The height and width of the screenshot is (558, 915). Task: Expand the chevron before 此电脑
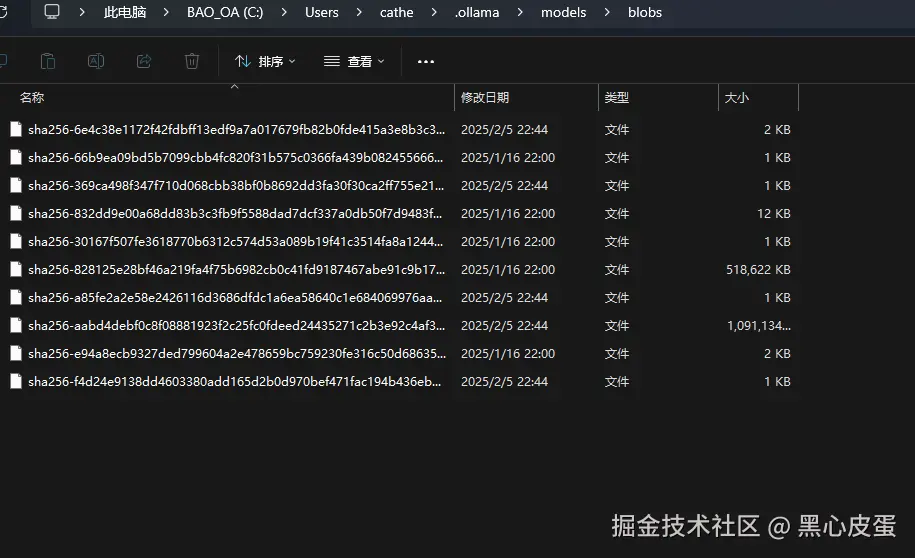pos(82,12)
